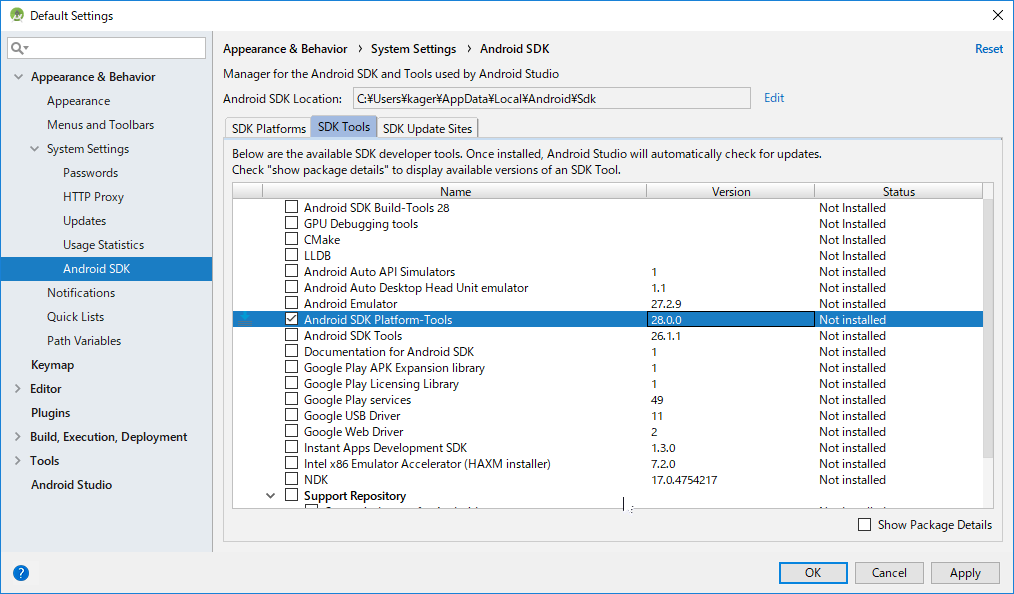This screenshot has height=594, width=1014.
Task: Click the Android Studio logo in title bar
Action: 17,15
